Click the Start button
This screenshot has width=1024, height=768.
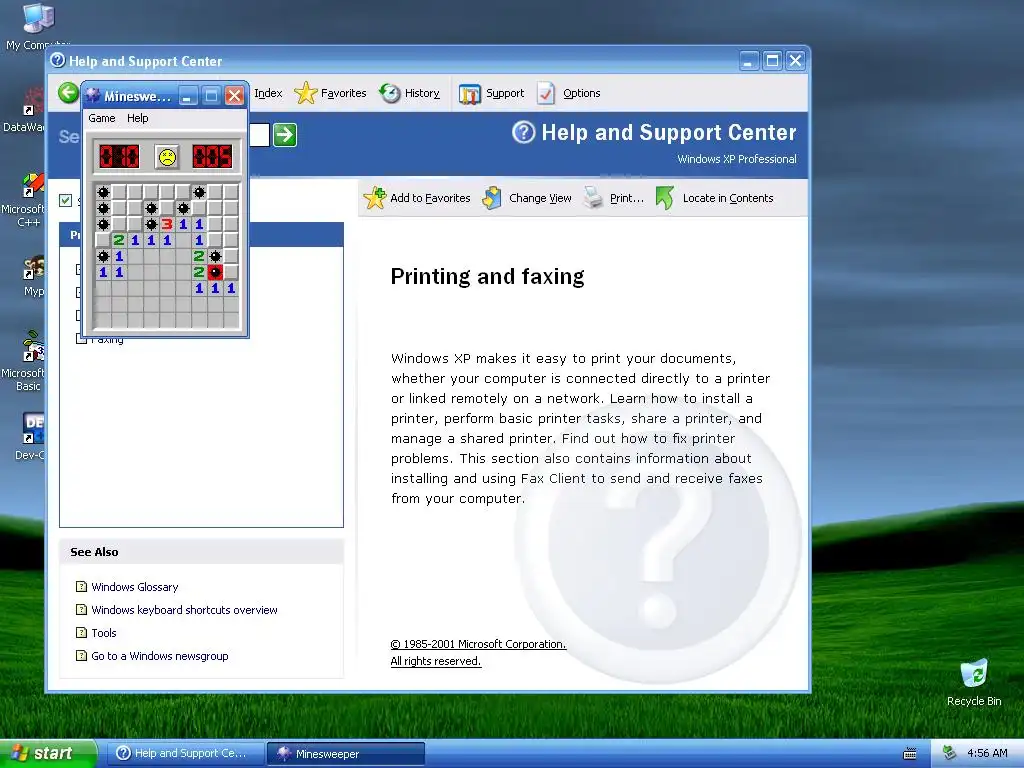[x=48, y=754]
